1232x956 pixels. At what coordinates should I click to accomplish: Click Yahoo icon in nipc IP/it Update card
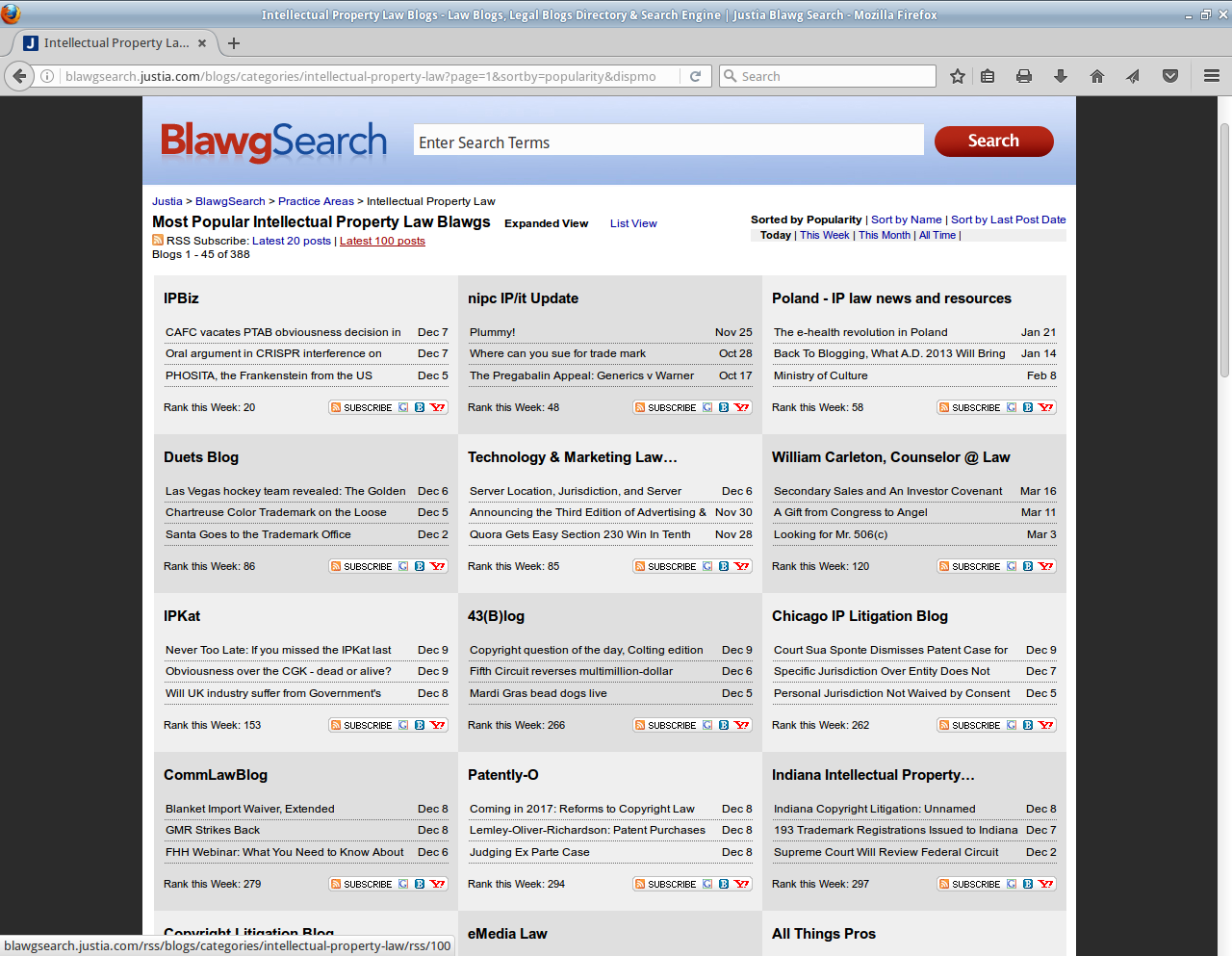[x=742, y=407]
